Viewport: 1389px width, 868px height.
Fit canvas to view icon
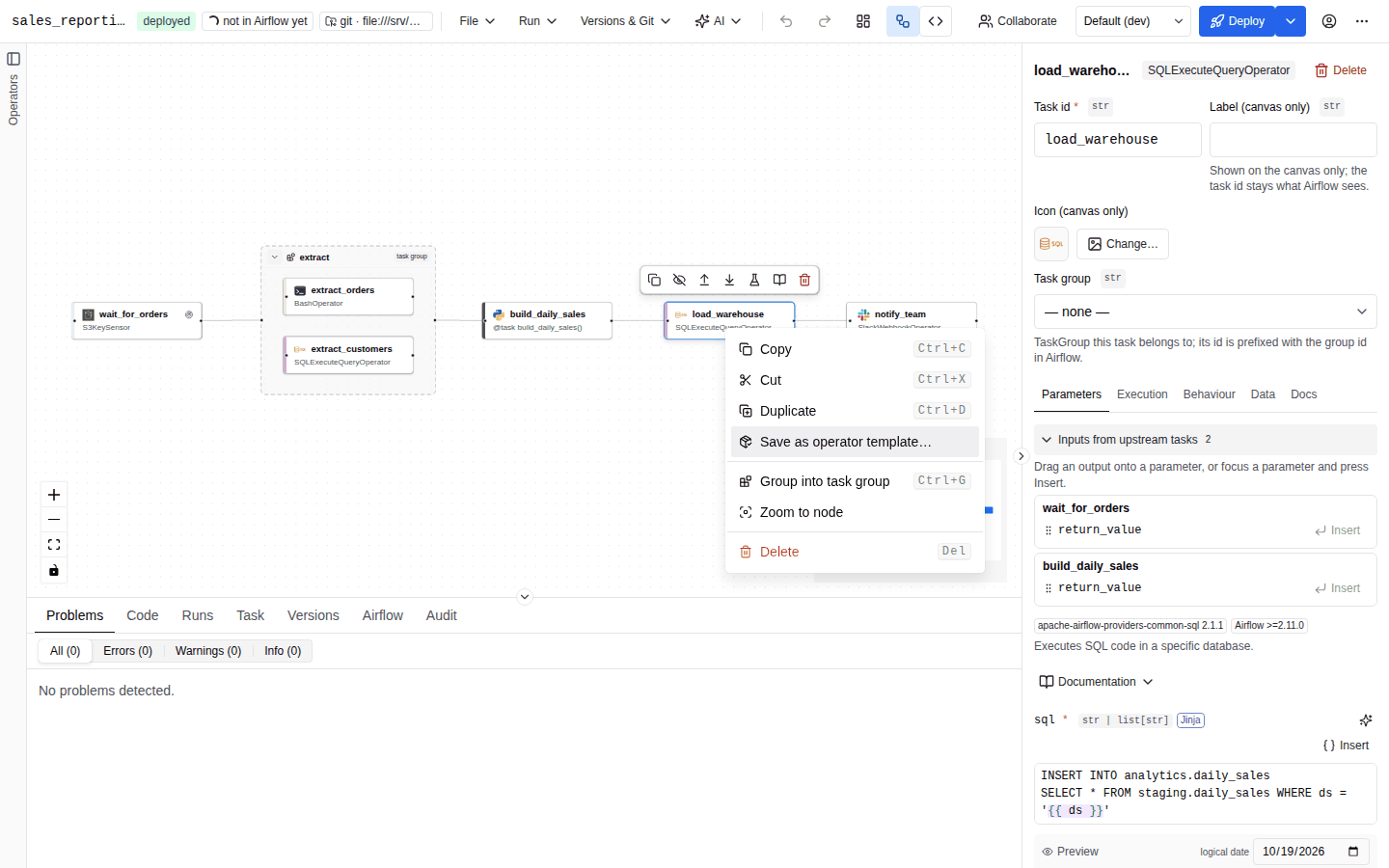tap(54, 545)
